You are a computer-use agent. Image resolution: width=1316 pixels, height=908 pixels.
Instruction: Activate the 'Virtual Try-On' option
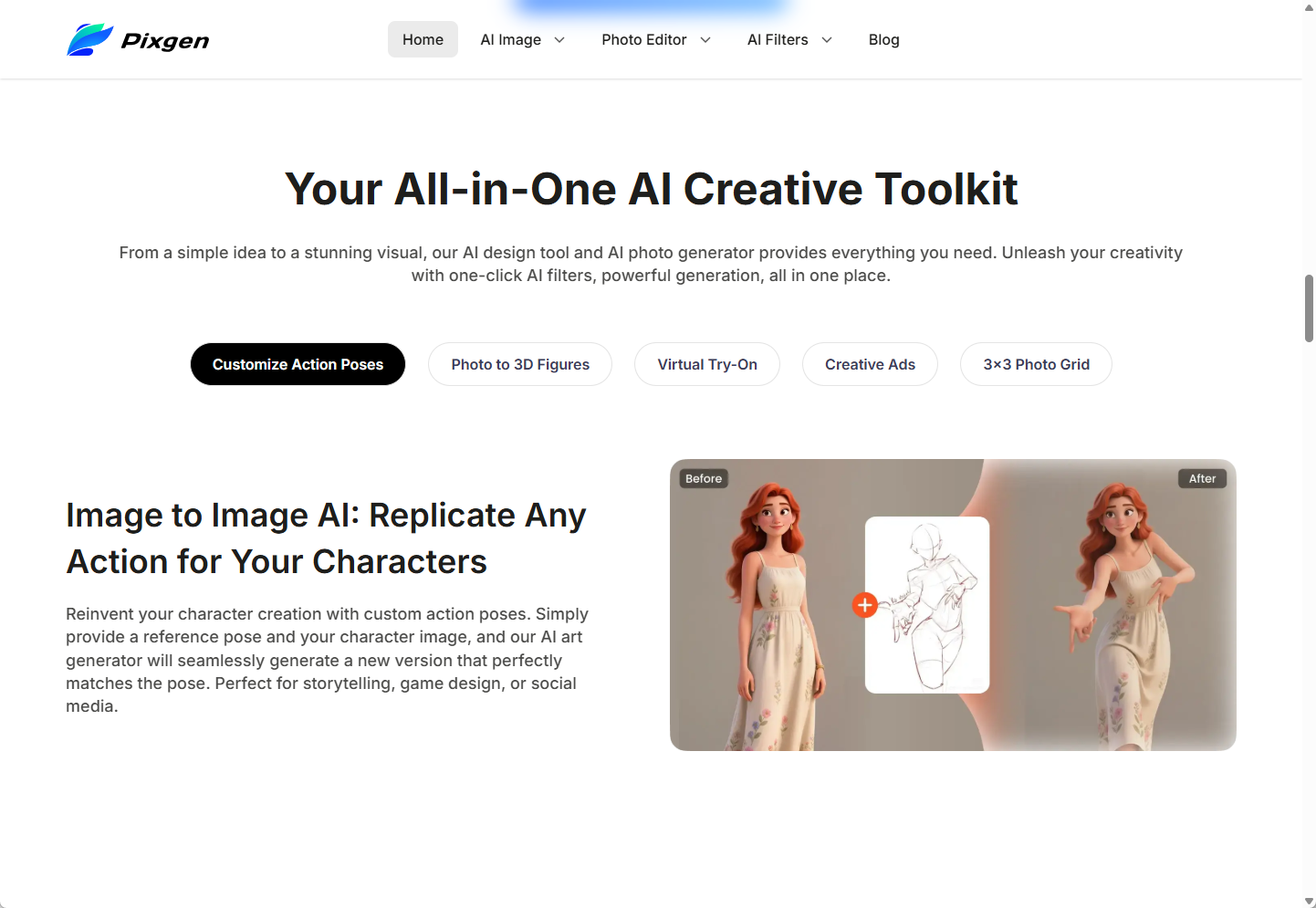point(706,363)
